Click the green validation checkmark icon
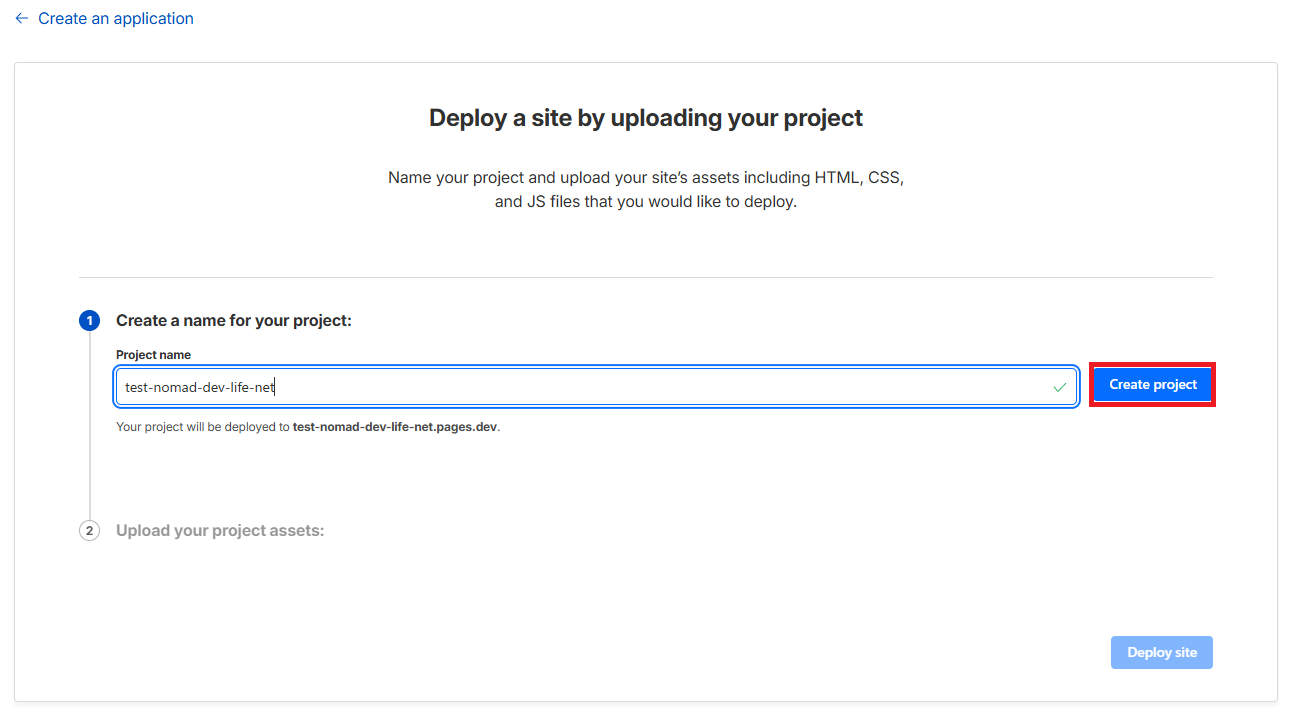 coord(1059,387)
